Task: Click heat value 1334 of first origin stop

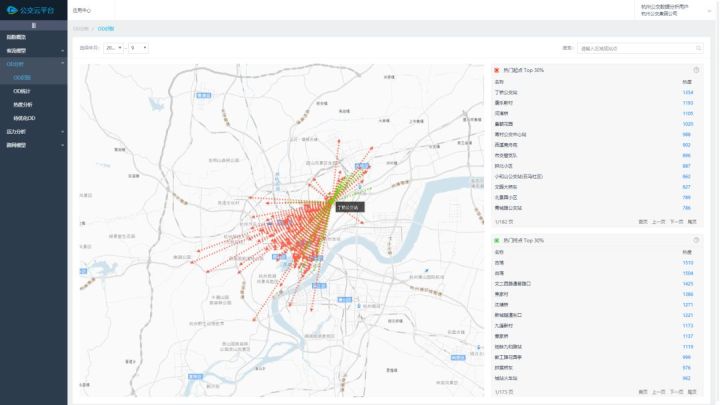Action: click(687, 92)
